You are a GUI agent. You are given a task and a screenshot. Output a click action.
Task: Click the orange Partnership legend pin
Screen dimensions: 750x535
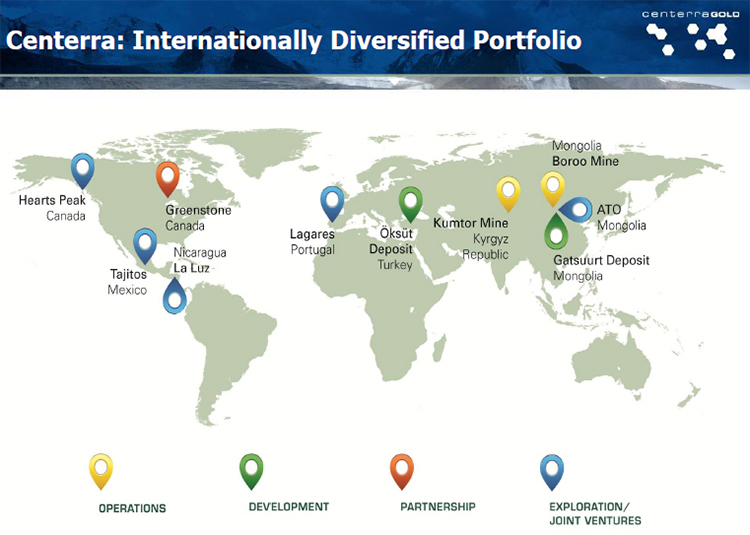(x=402, y=471)
